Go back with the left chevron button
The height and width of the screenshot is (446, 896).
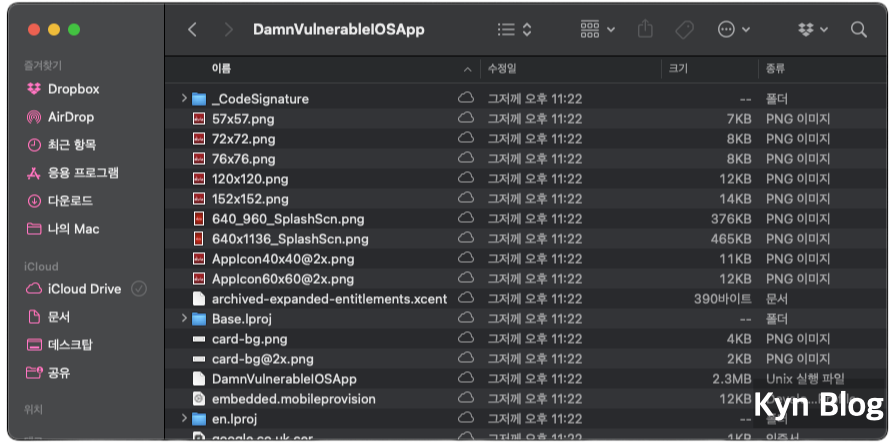point(193,30)
